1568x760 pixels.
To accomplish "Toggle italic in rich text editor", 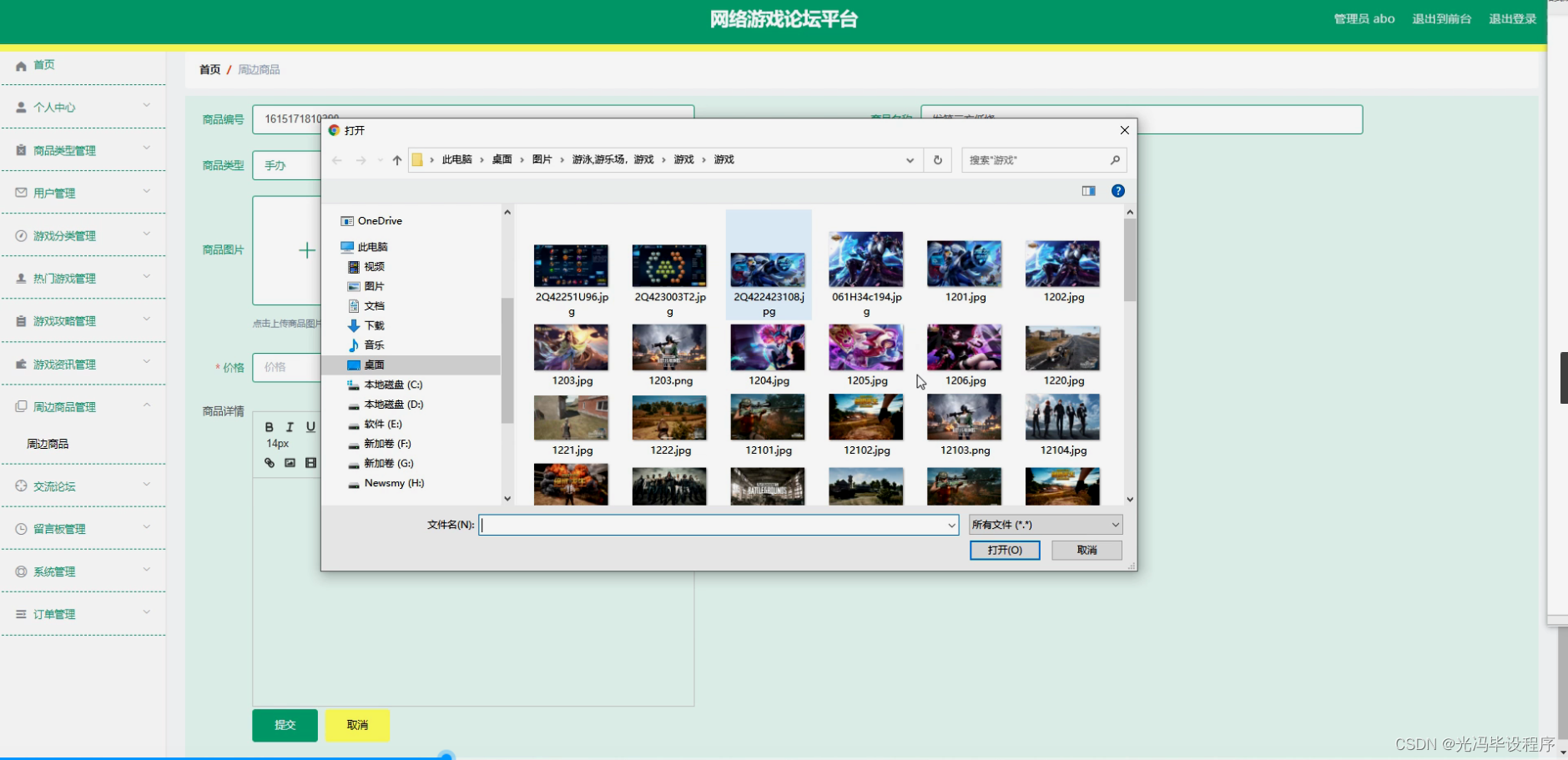I will point(290,427).
